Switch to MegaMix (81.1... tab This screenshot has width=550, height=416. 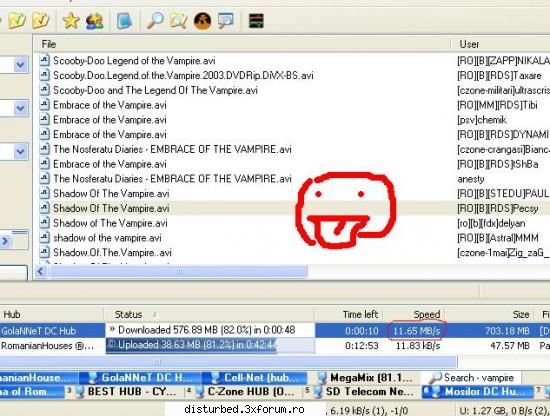point(365,378)
